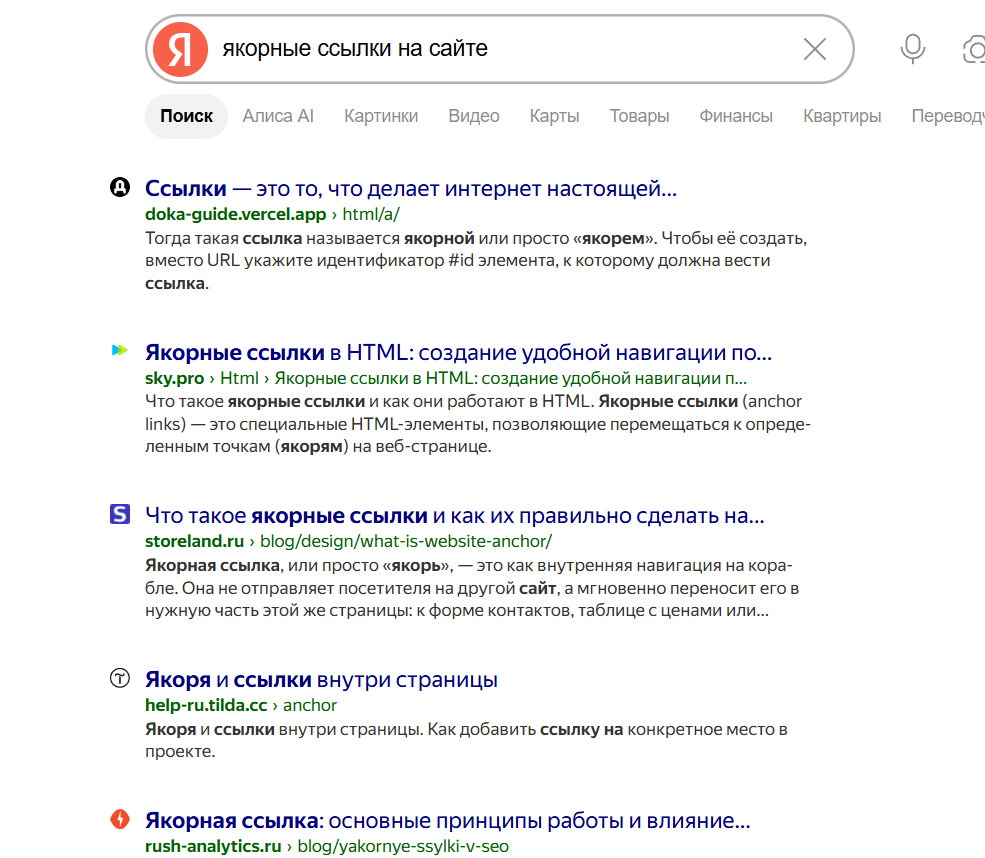Switch to the Картинки tab

pos(381,116)
